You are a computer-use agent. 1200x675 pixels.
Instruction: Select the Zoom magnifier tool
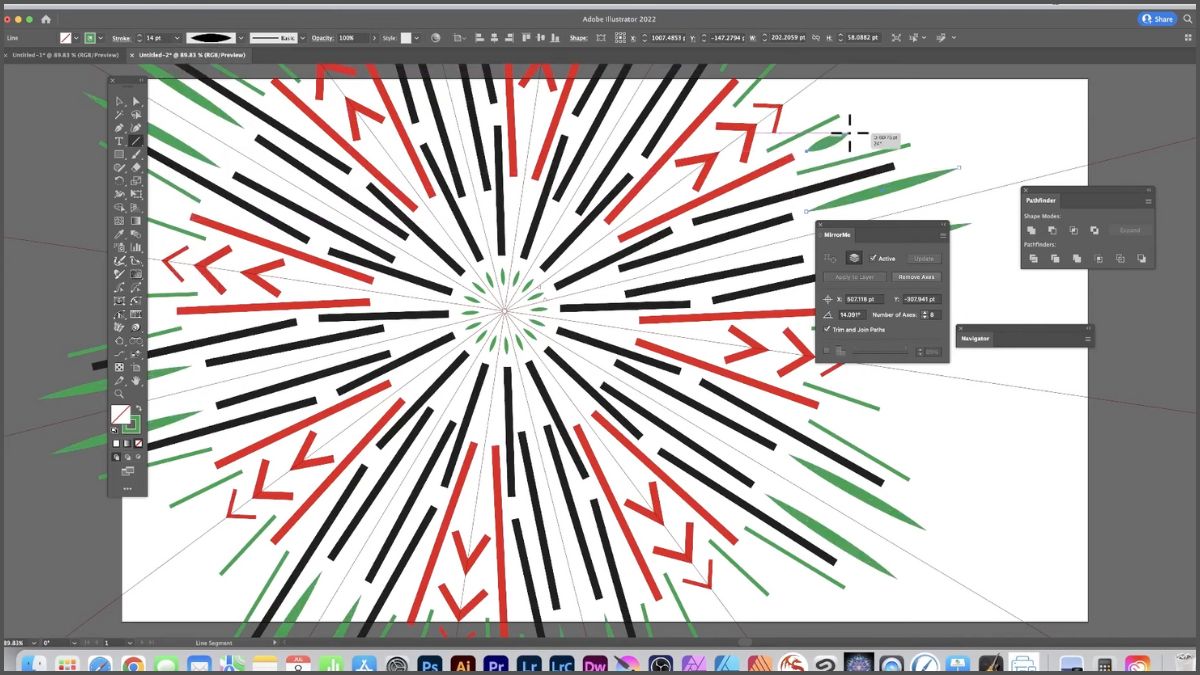point(119,393)
